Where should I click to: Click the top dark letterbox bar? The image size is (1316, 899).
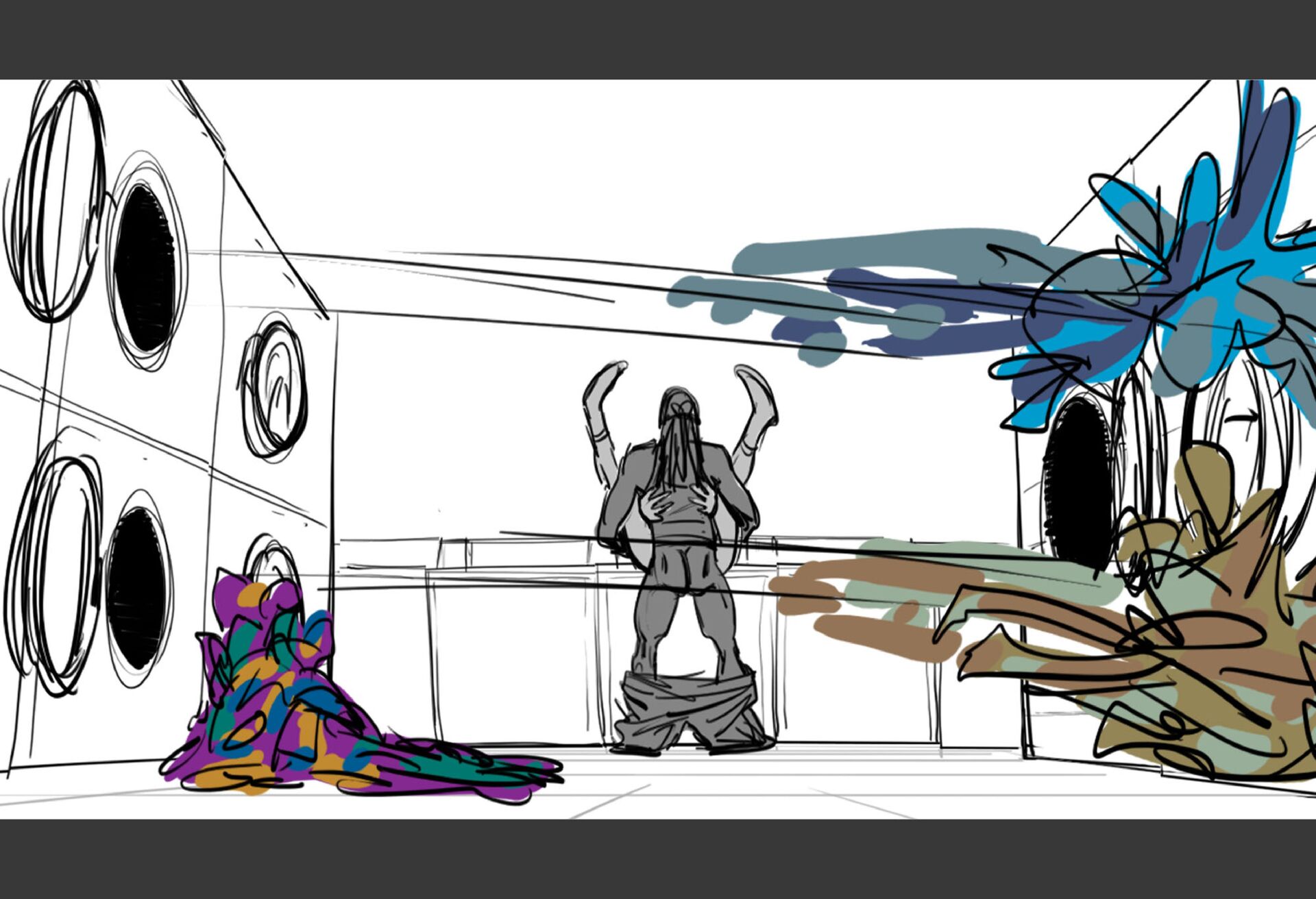point(658,39)
